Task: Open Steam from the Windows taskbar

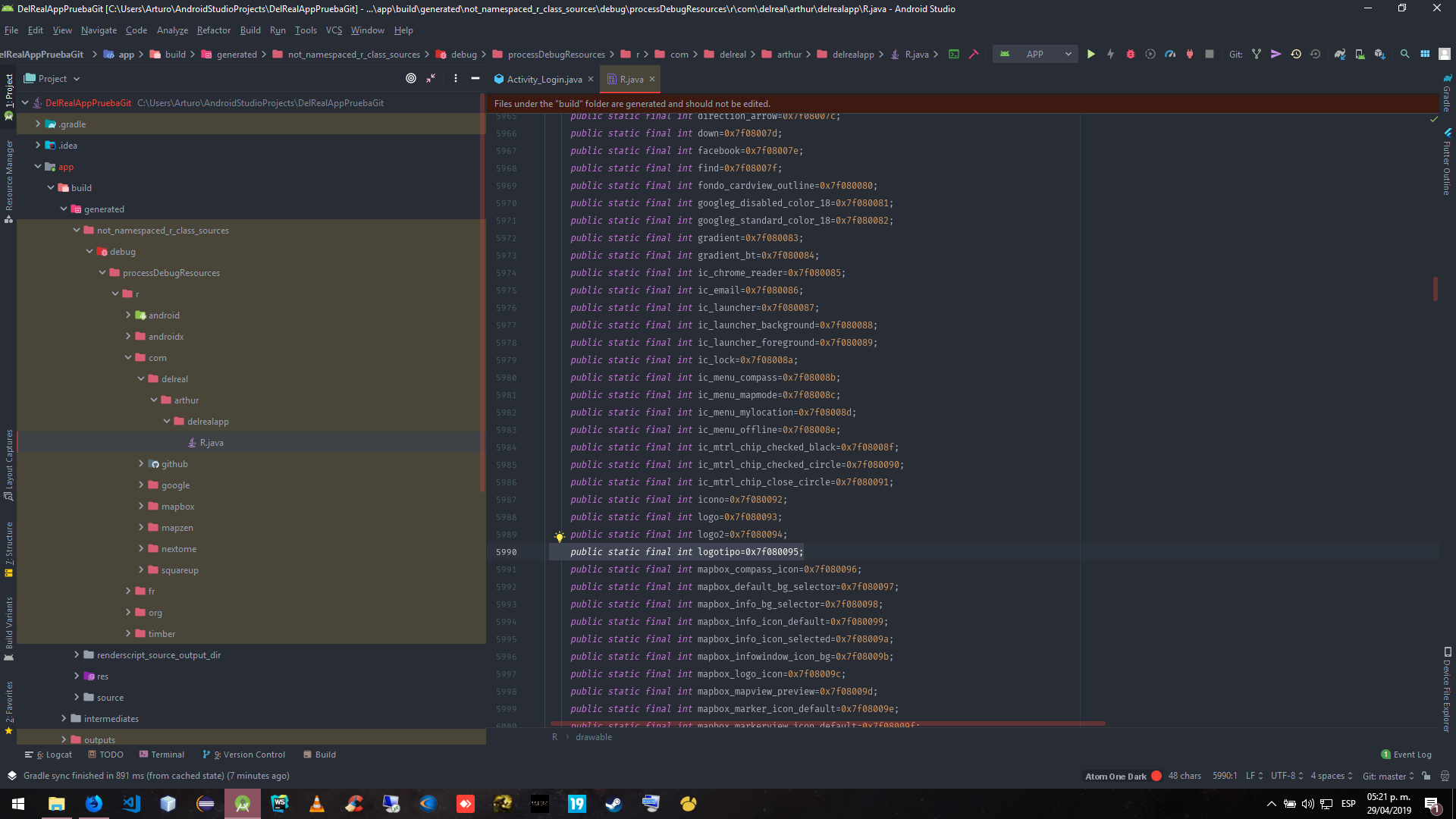Action: click(613, 804)
